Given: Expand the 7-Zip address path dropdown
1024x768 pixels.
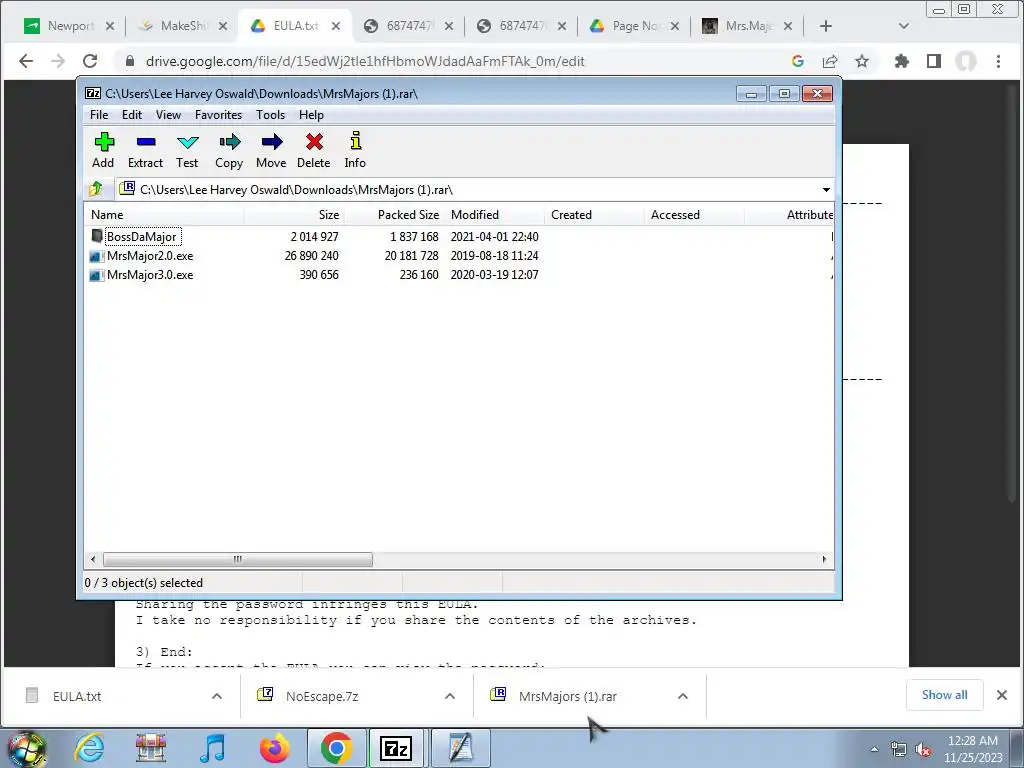Looking at the screenshot, I should point(826,190).
